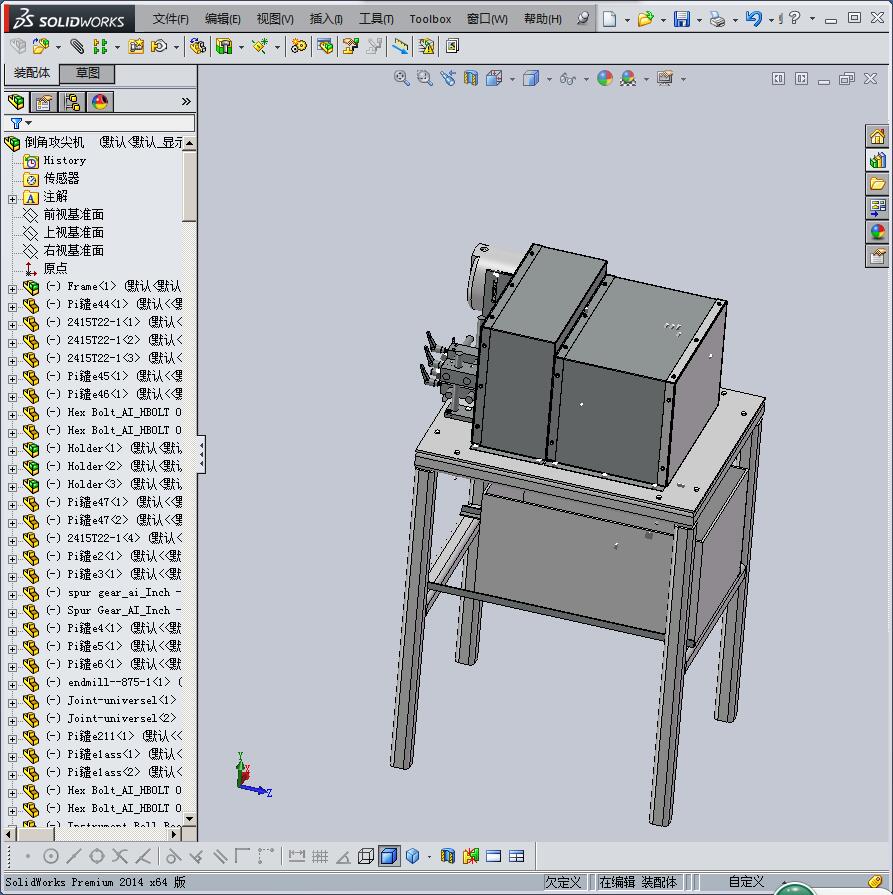
Task: Open the View Palette icon in the task pane
Action: [x=877, y=208]
